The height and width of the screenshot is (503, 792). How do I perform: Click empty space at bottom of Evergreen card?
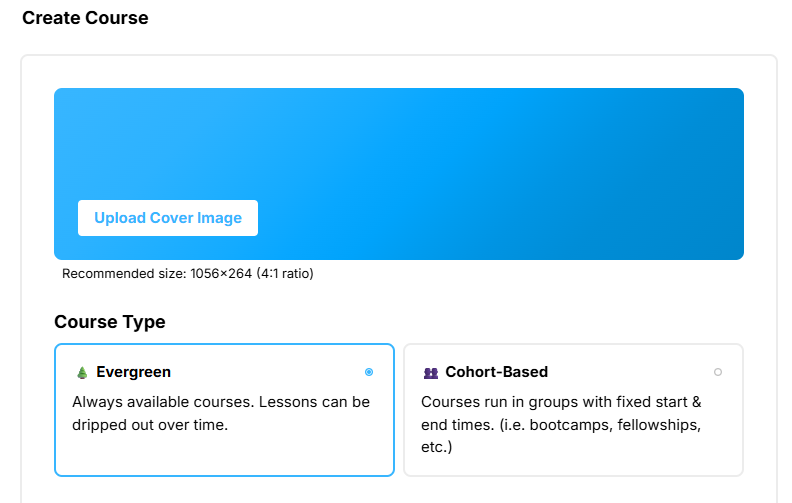[224, 455]
